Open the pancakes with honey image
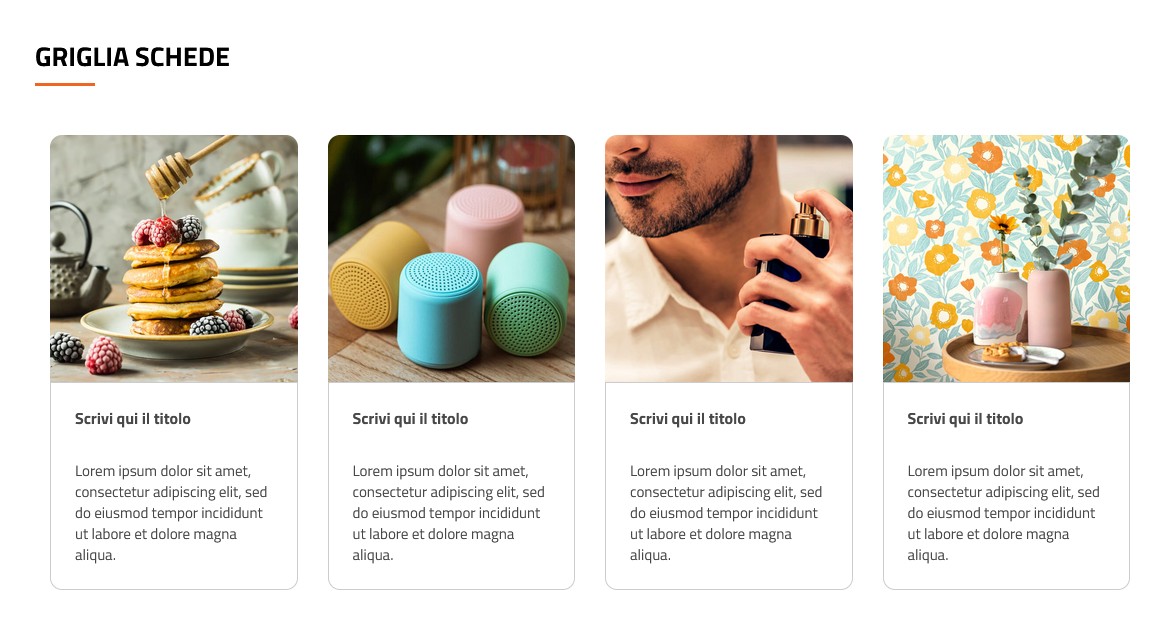Image resolution: width=1165 pixels, height=625 pixels. [174, 259]
